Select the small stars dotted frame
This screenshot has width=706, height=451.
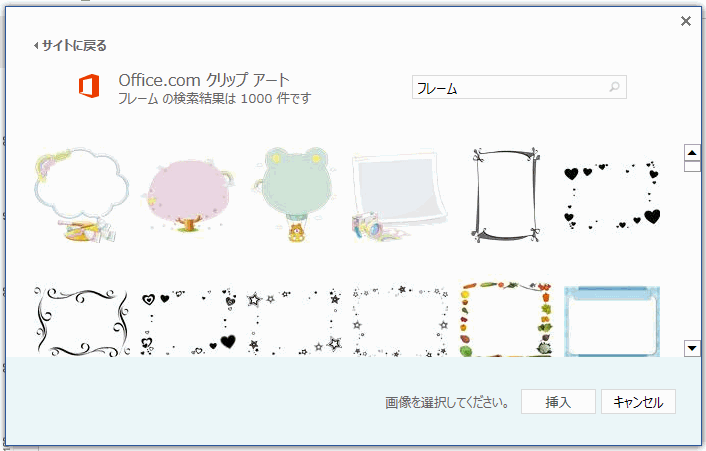(x=400, y=321)
